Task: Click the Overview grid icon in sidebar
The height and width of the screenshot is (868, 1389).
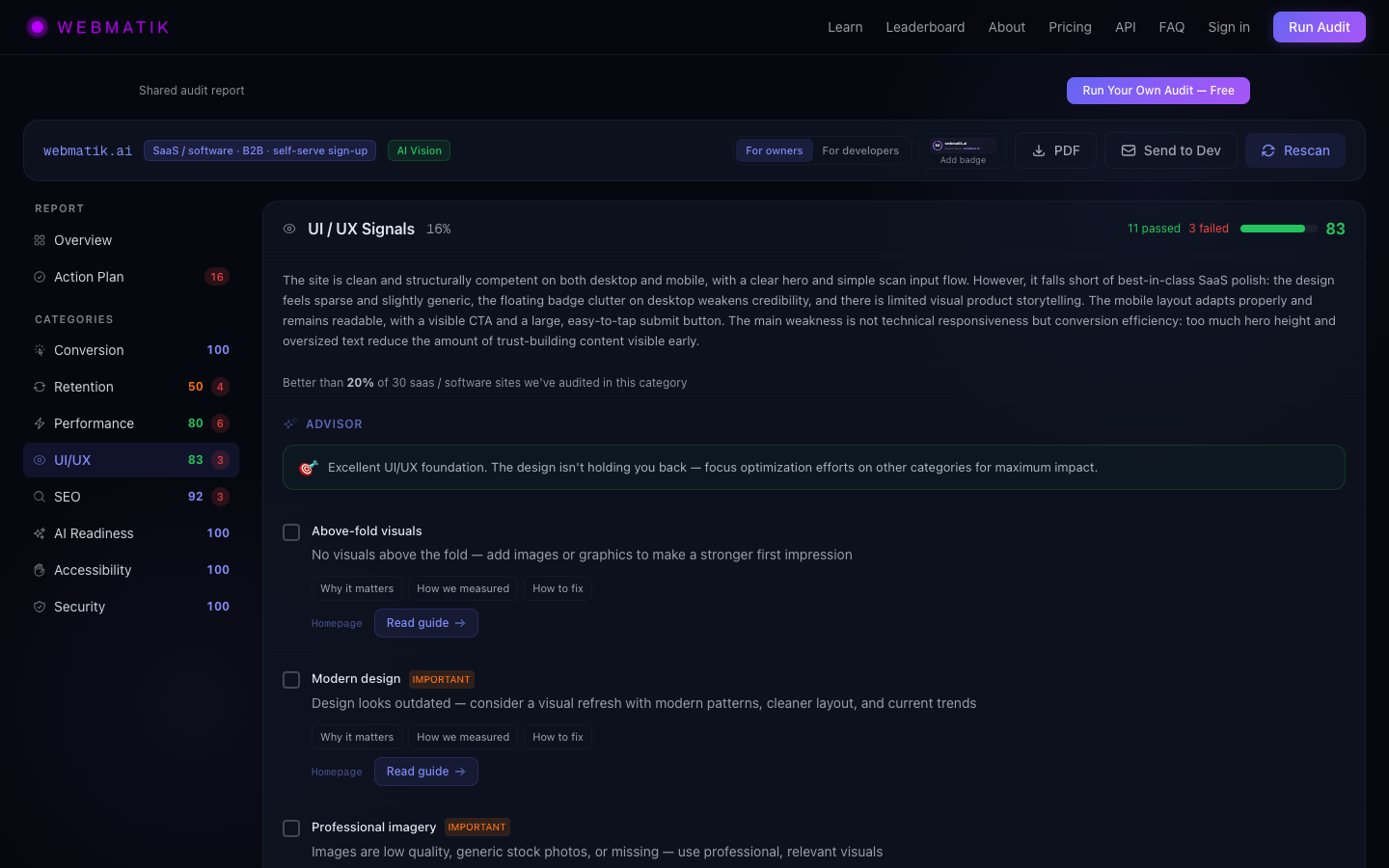Action: coord(40,240)
